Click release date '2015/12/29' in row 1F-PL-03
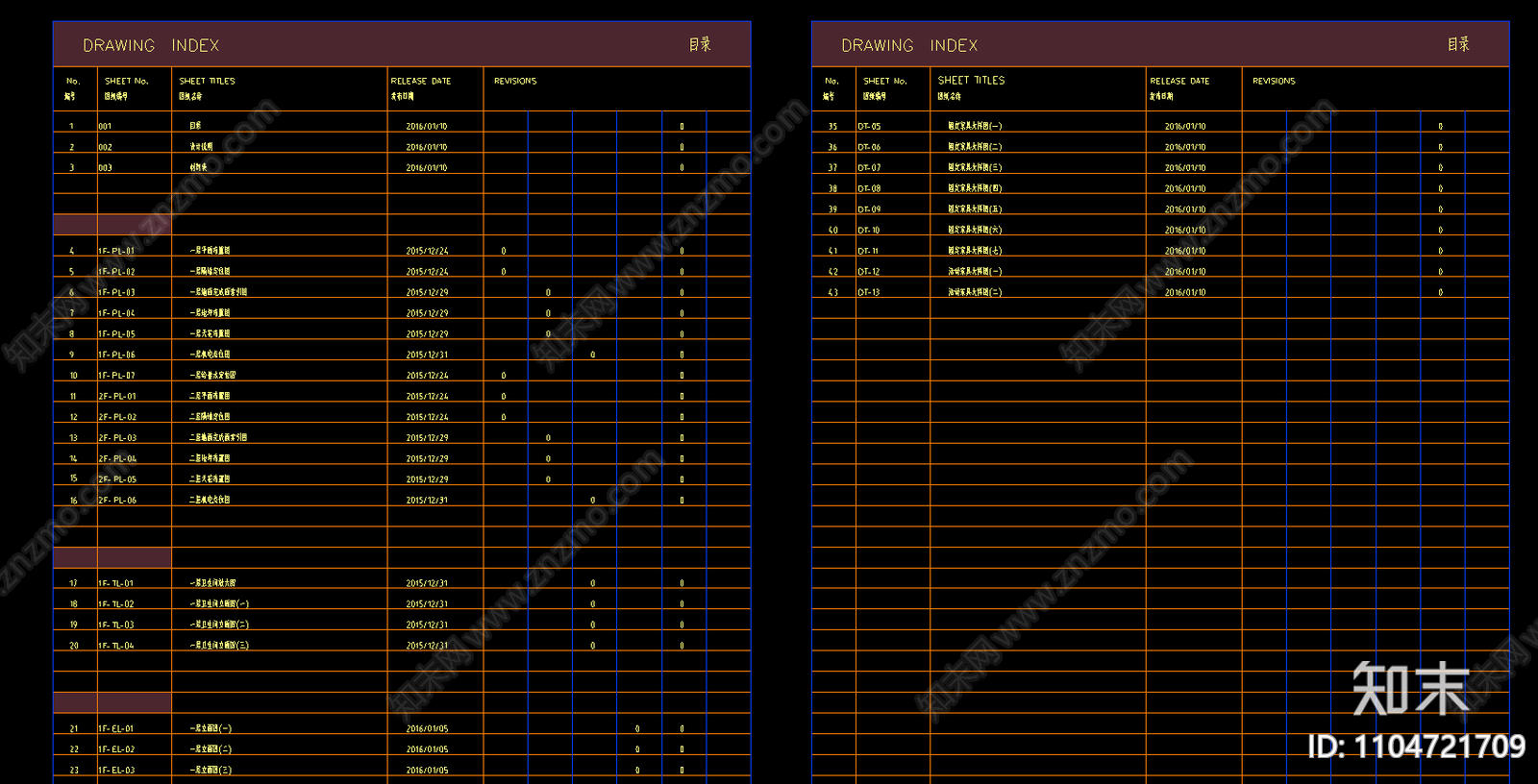The height and width of the screenshot is (784, 1538). [427, 292]
